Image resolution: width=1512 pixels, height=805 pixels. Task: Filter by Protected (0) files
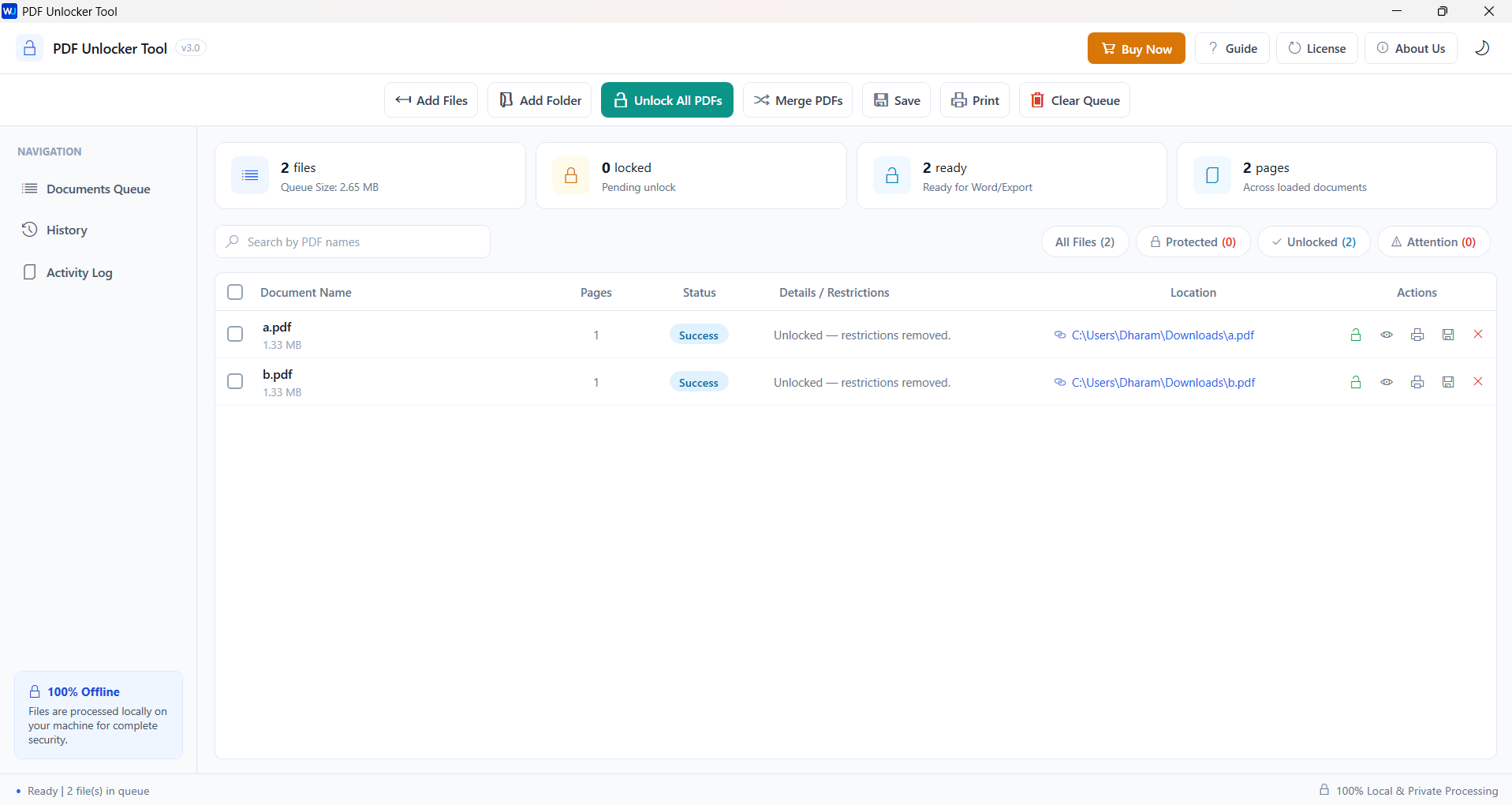click(x=1193, y=241)
